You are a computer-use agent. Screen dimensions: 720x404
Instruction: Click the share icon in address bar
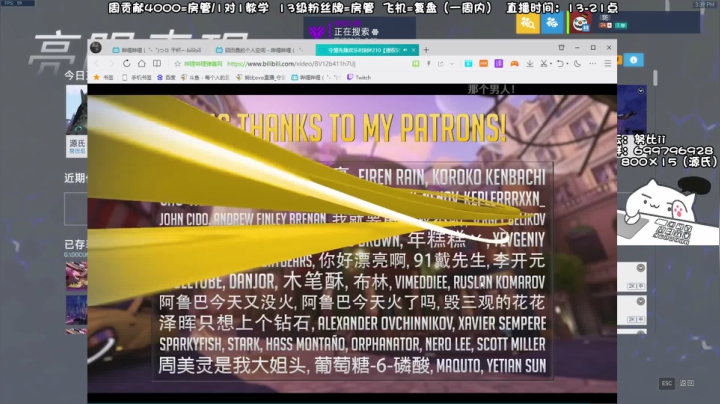[441, 64]
